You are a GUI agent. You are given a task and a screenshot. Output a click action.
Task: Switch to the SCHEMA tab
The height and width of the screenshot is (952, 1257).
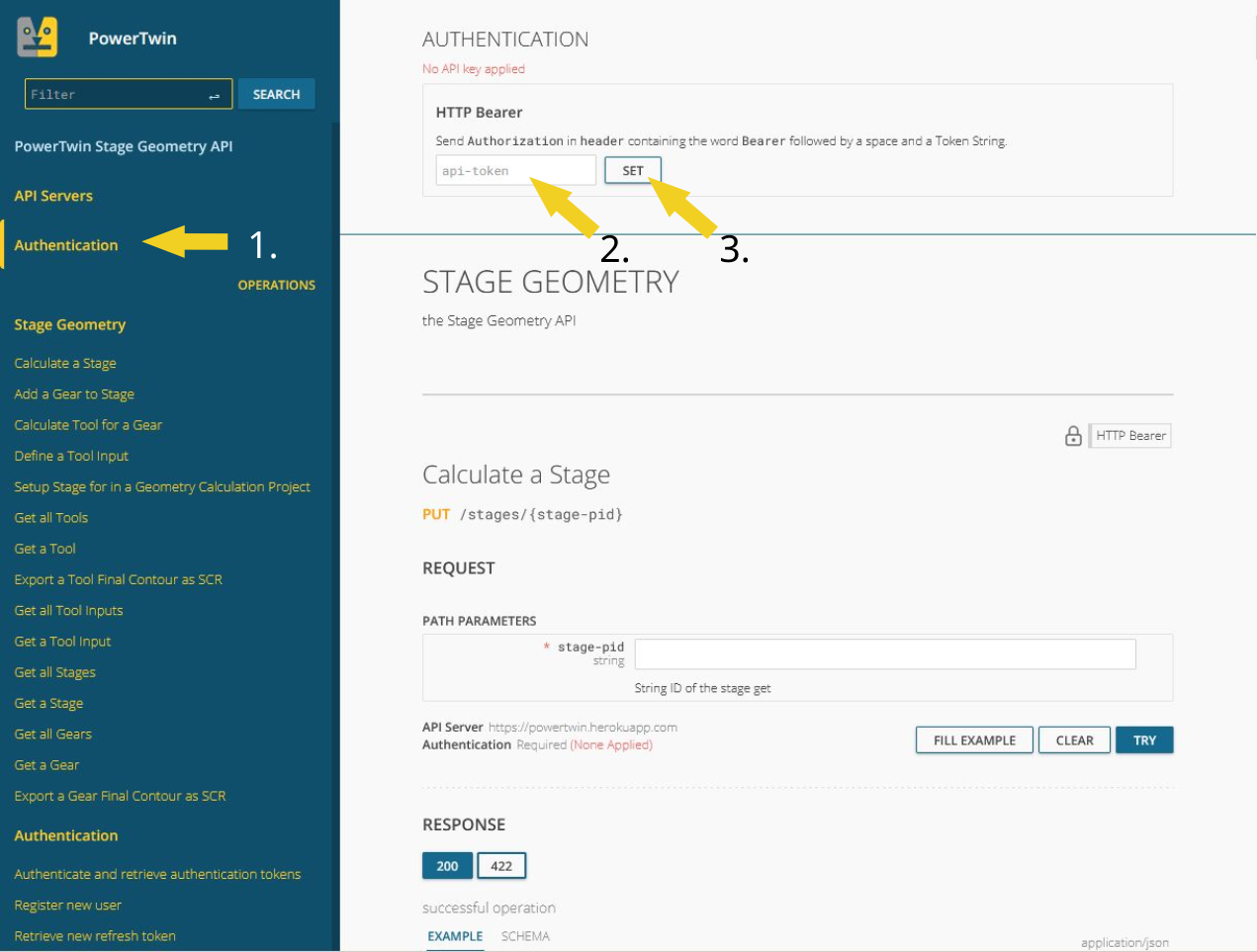(x=525, y=936)
